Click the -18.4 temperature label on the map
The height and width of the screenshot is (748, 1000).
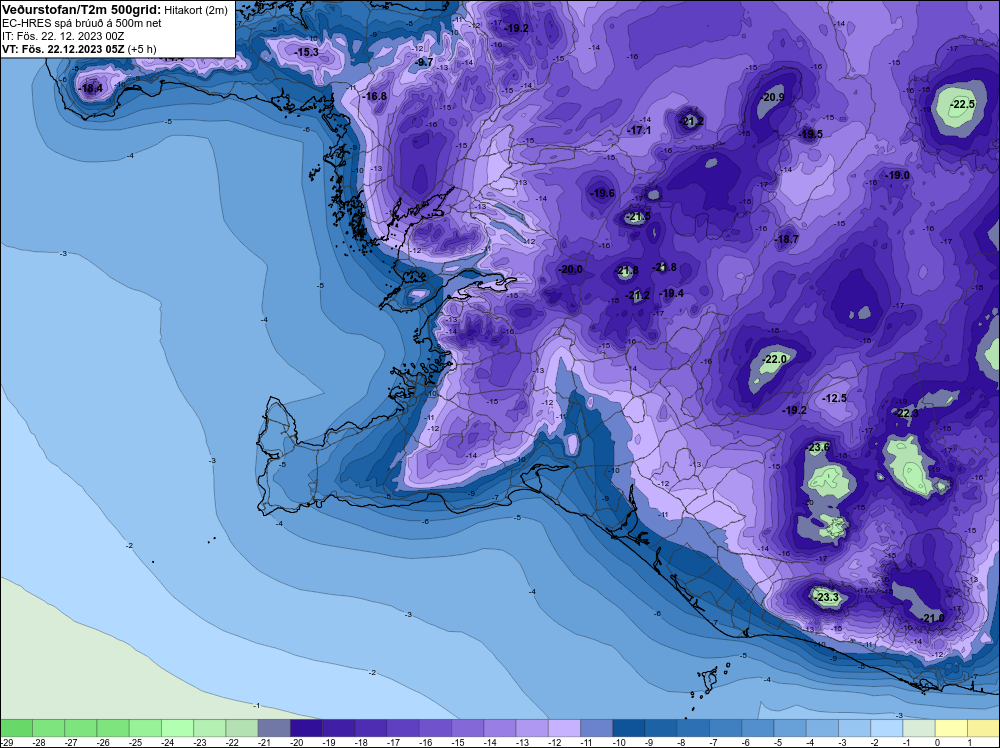point(90,89)
